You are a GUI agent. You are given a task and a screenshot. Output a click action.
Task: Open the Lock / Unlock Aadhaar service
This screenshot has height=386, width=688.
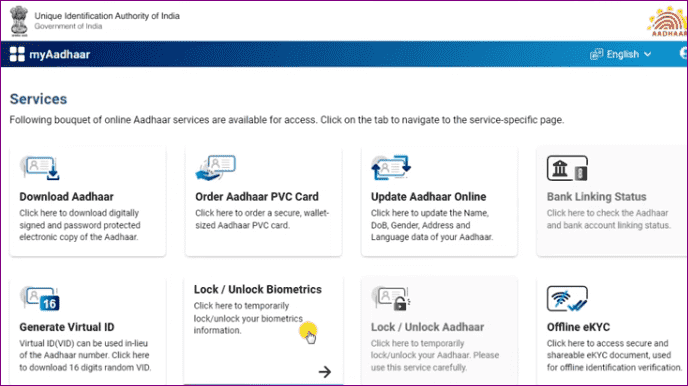(439, 331)
